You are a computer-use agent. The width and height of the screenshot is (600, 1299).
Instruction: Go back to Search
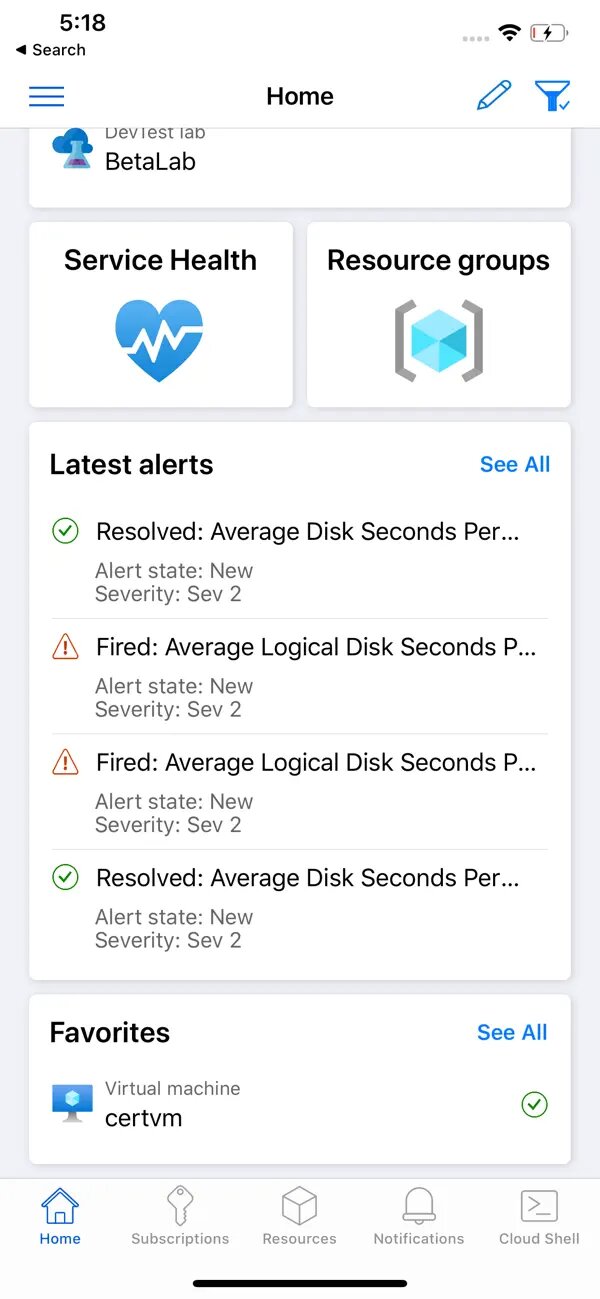(50, 50)
